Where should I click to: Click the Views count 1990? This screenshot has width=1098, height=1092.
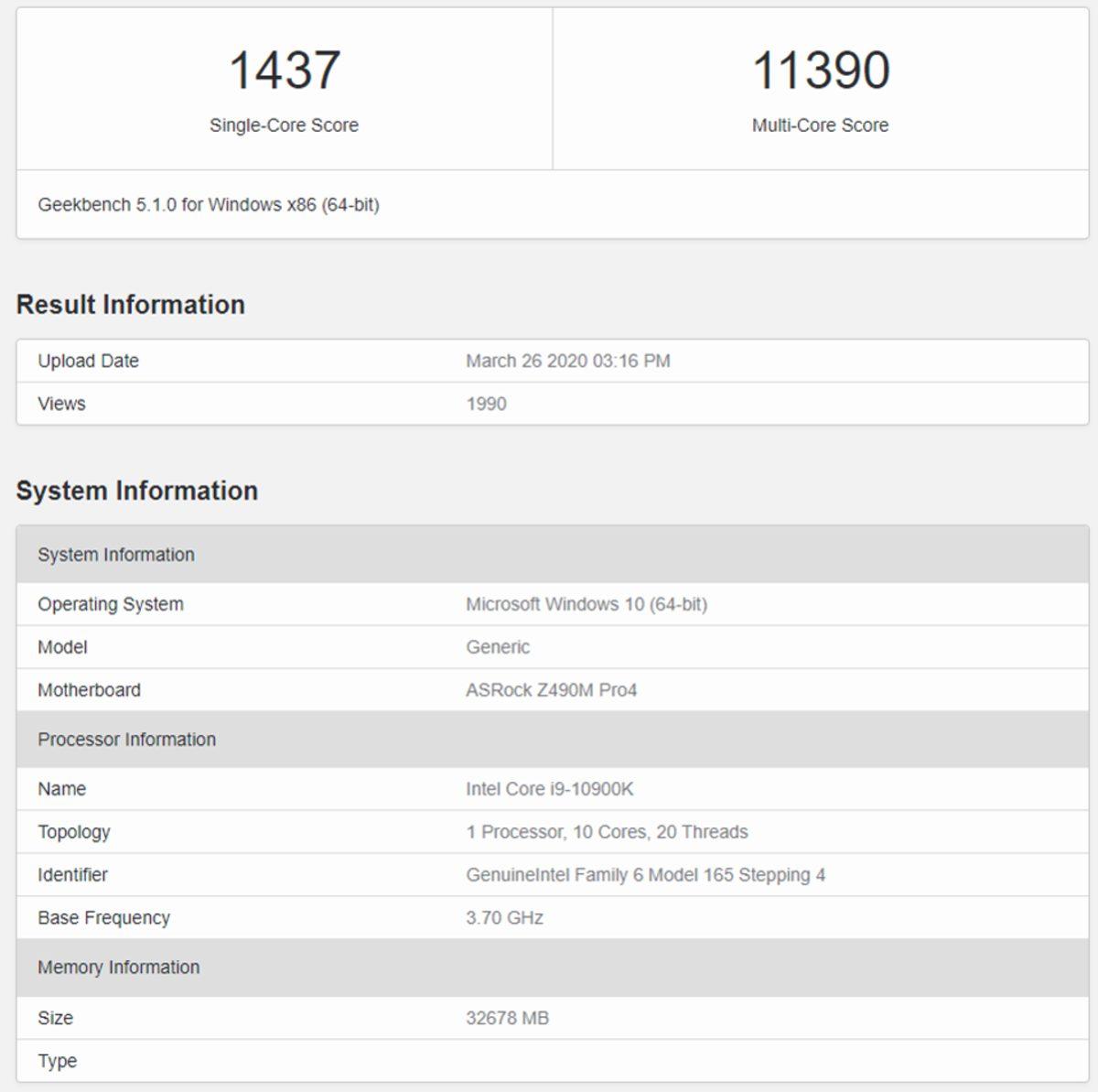[x=479, y=404]
